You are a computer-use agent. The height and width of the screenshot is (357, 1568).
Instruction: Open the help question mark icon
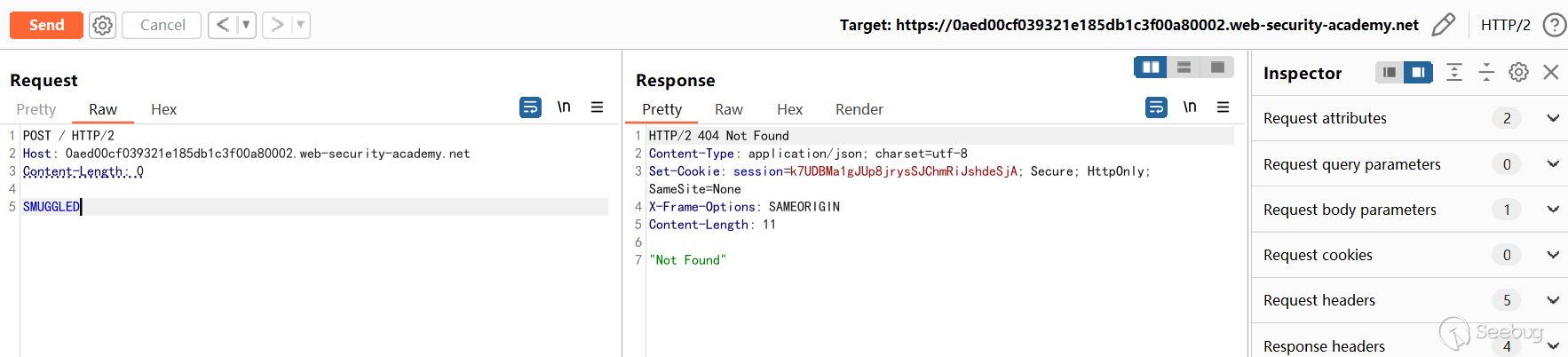pos(1554,25)
